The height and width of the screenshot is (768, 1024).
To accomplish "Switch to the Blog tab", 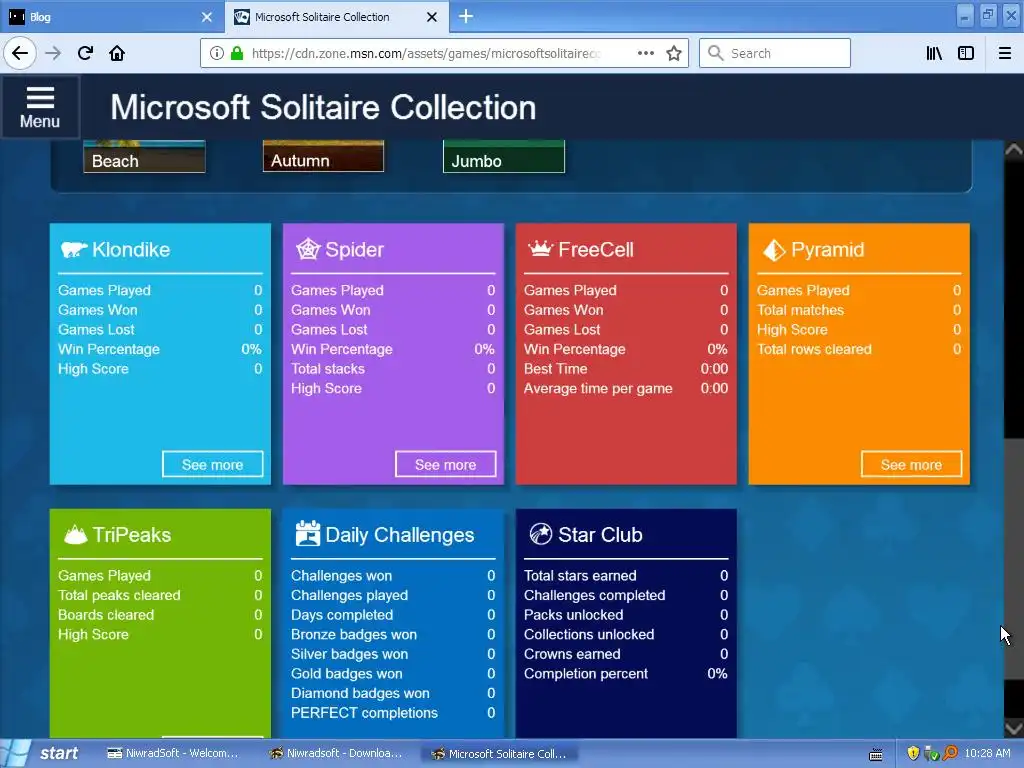I will click(111, 17).
